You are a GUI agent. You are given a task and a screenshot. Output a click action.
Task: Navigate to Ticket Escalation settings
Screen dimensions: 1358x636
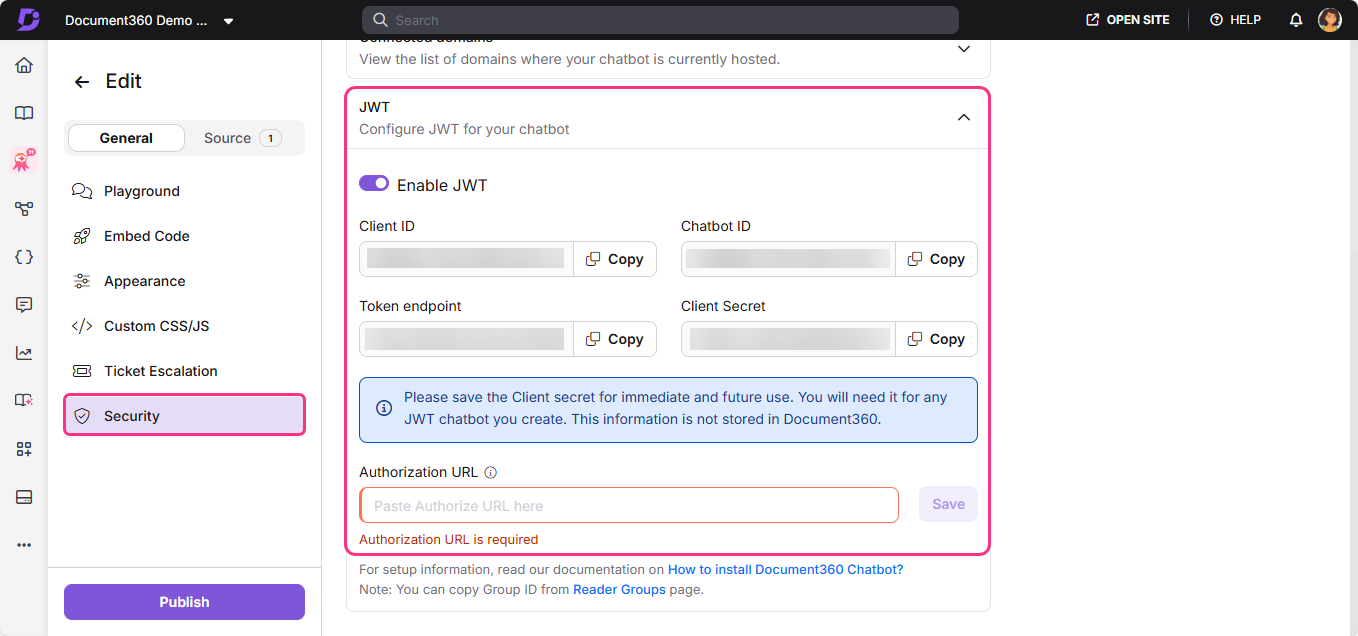tap(161, 370)
